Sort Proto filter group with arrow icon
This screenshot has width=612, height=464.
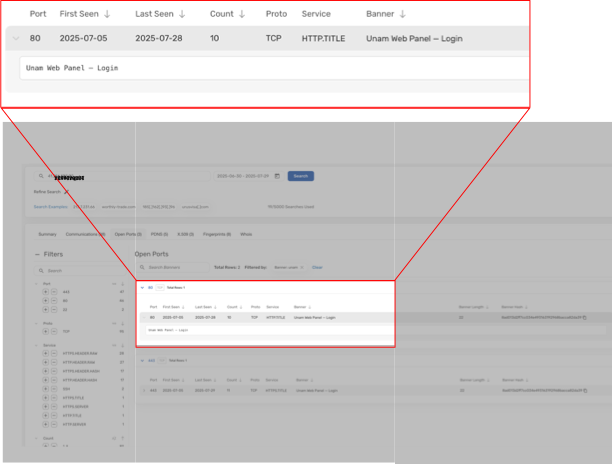click(x=122, y=324)
